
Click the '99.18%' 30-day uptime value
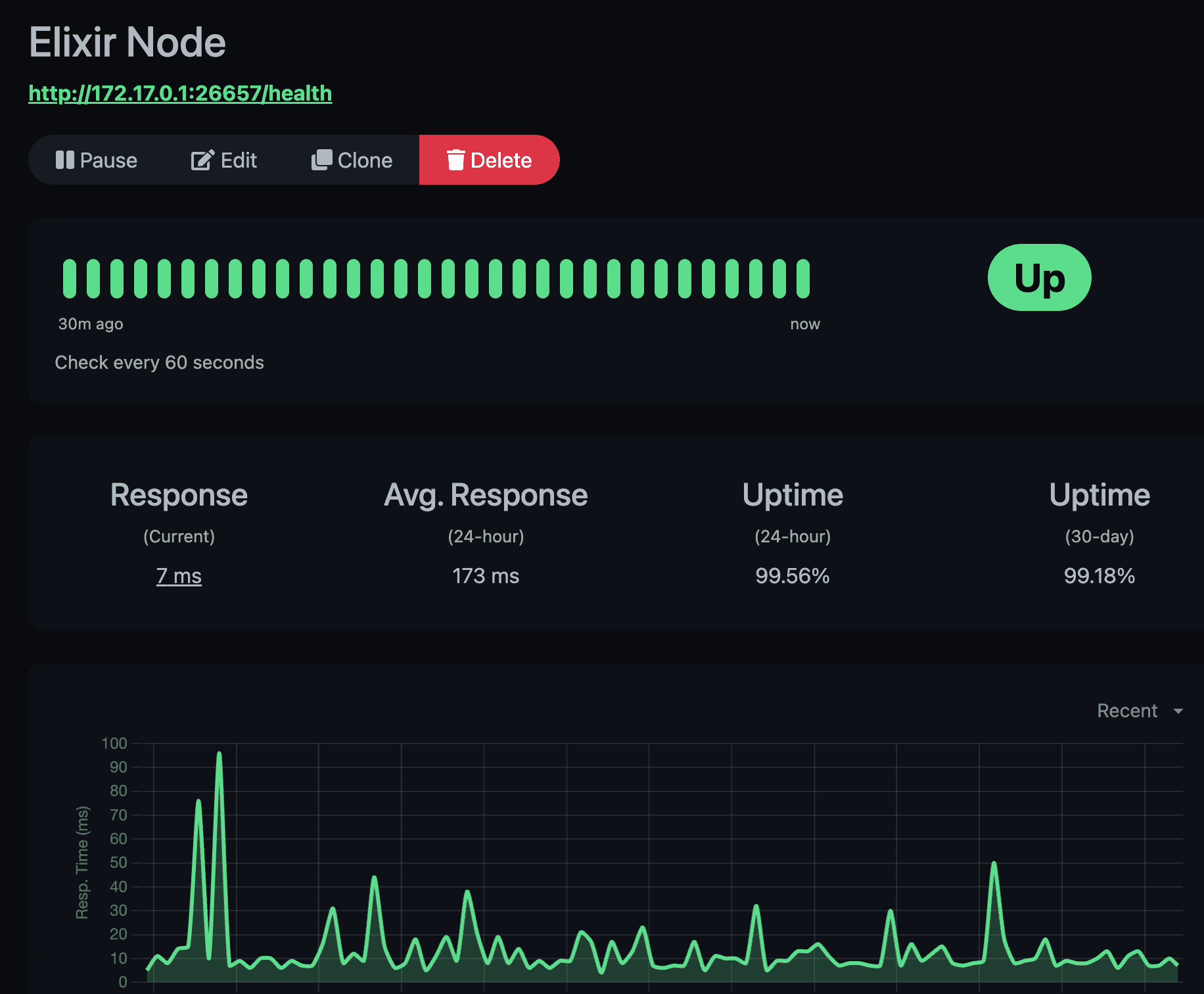(x=1100, y=576)
